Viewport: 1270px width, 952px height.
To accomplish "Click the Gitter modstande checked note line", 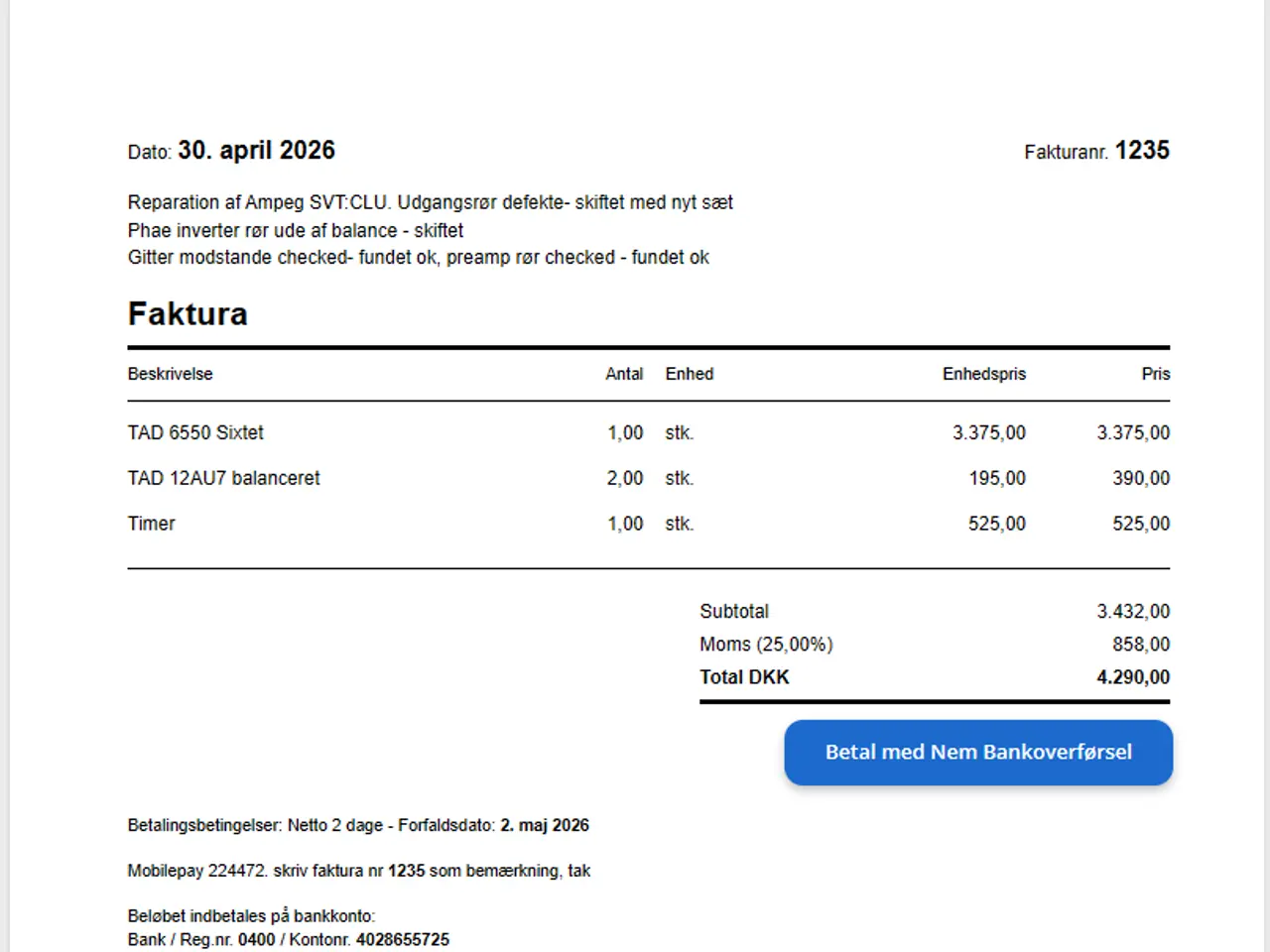I will (x=419, y=258).
